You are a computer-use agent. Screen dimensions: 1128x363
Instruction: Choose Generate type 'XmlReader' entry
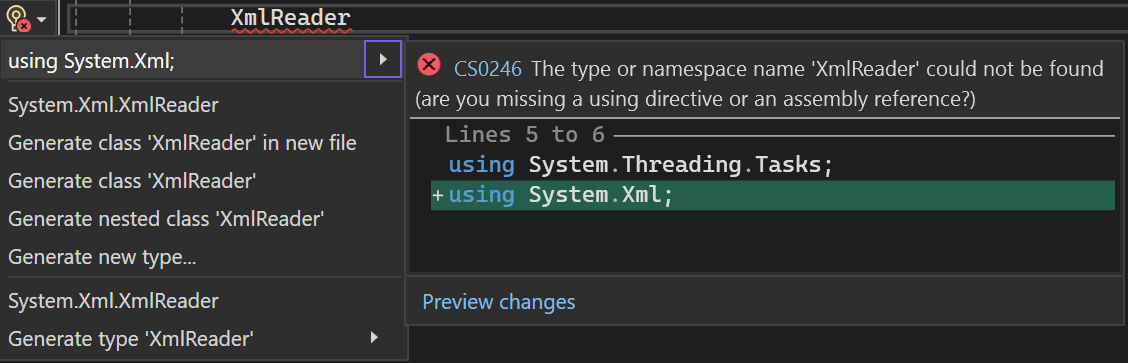point(131,338)
